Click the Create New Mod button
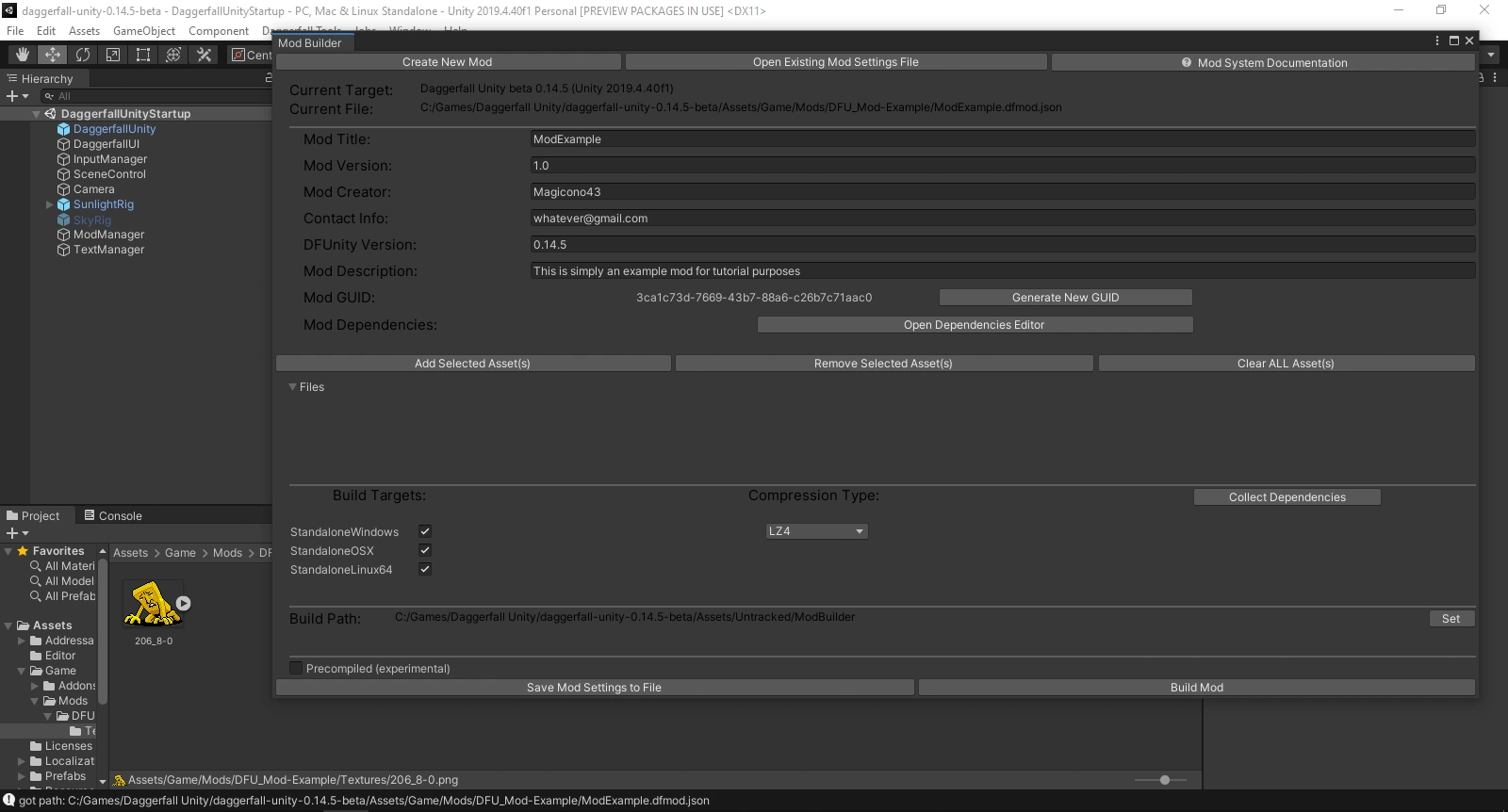Viewport: 1508px width, 812px height. [x=448, y=62]
